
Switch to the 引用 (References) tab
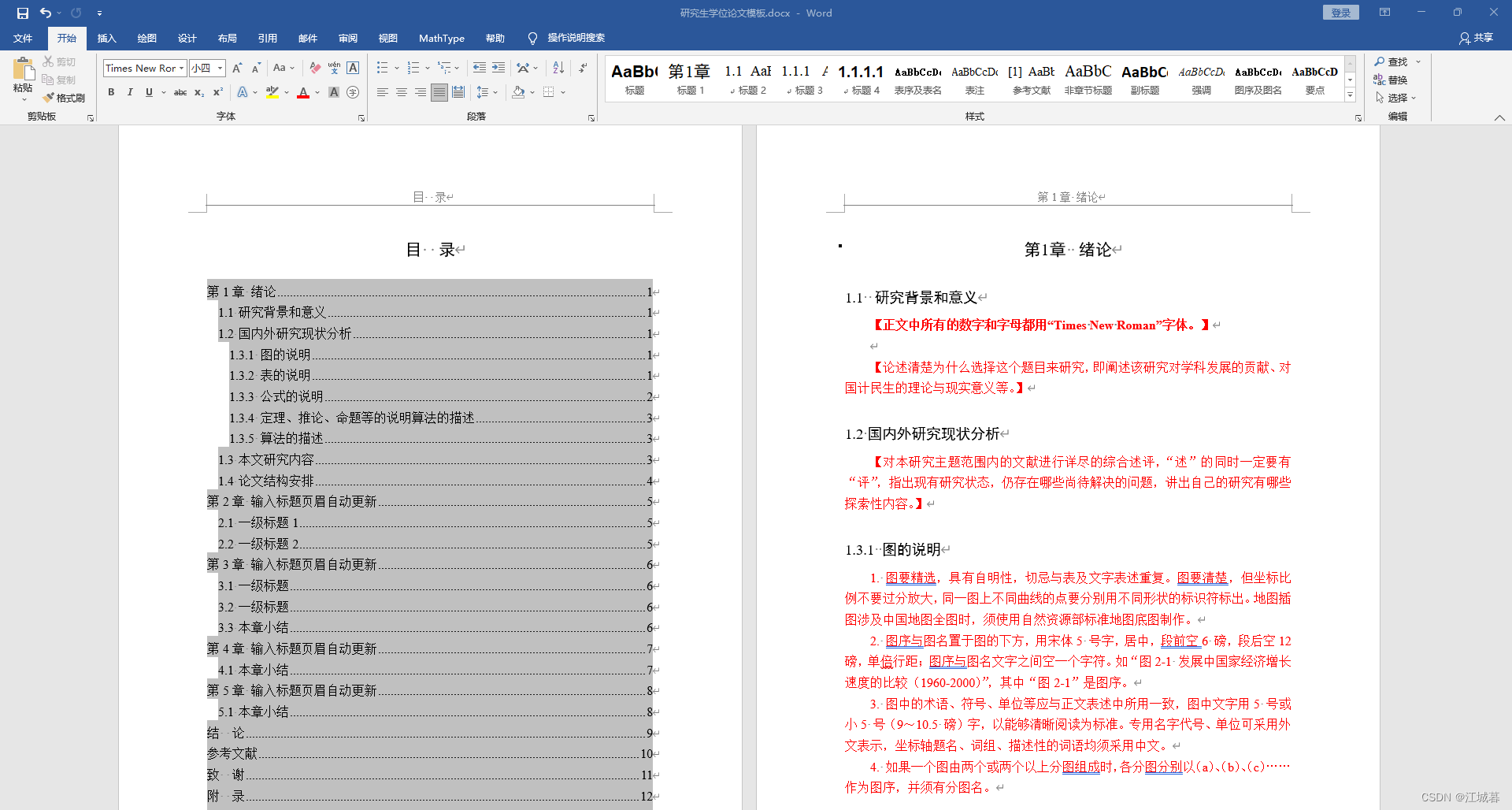pyautogui.click(x=267, y=38)
